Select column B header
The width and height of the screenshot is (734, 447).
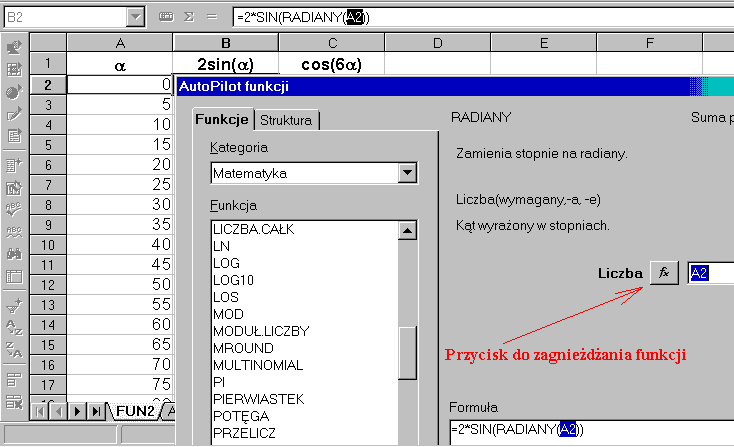[226, 43]
